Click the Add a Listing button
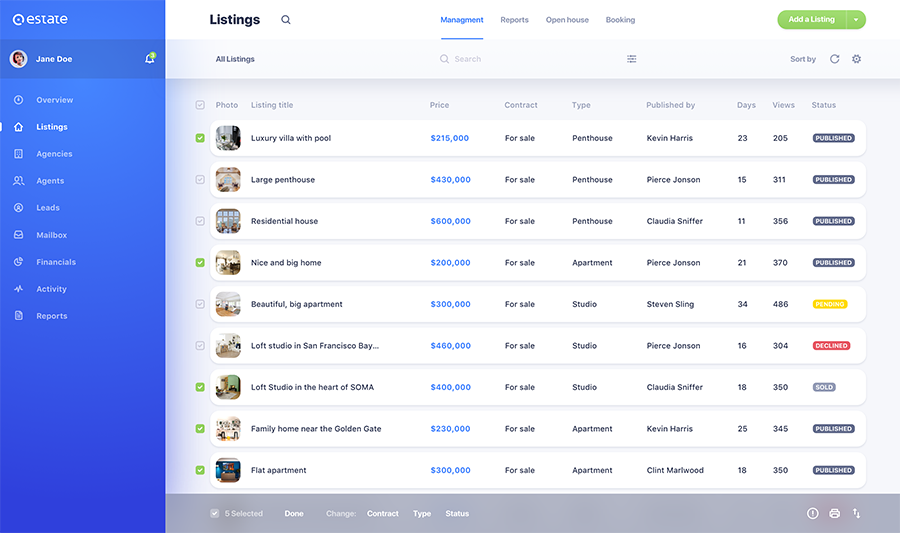Screen dimensions: 900x533 [812, 20]
